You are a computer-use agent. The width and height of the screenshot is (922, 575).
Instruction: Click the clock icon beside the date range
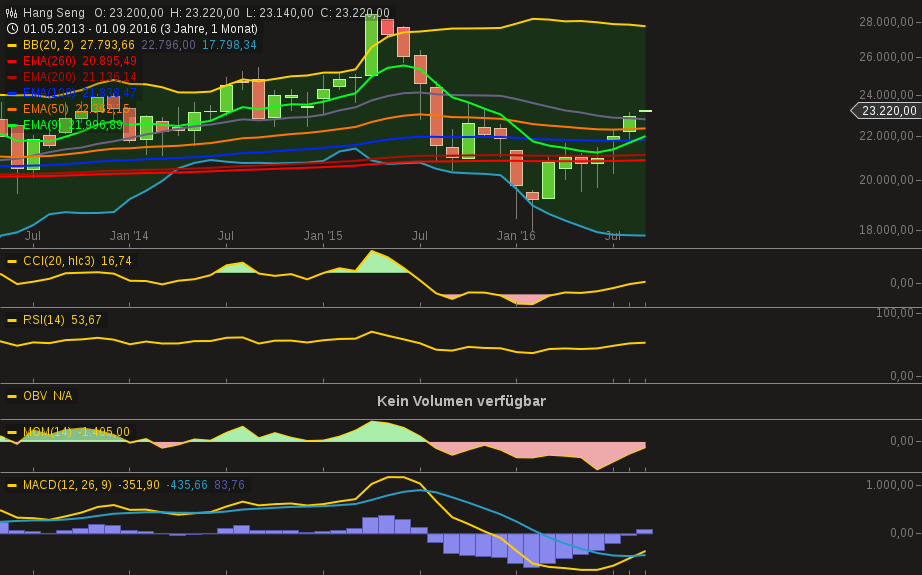tap(12, 28)
